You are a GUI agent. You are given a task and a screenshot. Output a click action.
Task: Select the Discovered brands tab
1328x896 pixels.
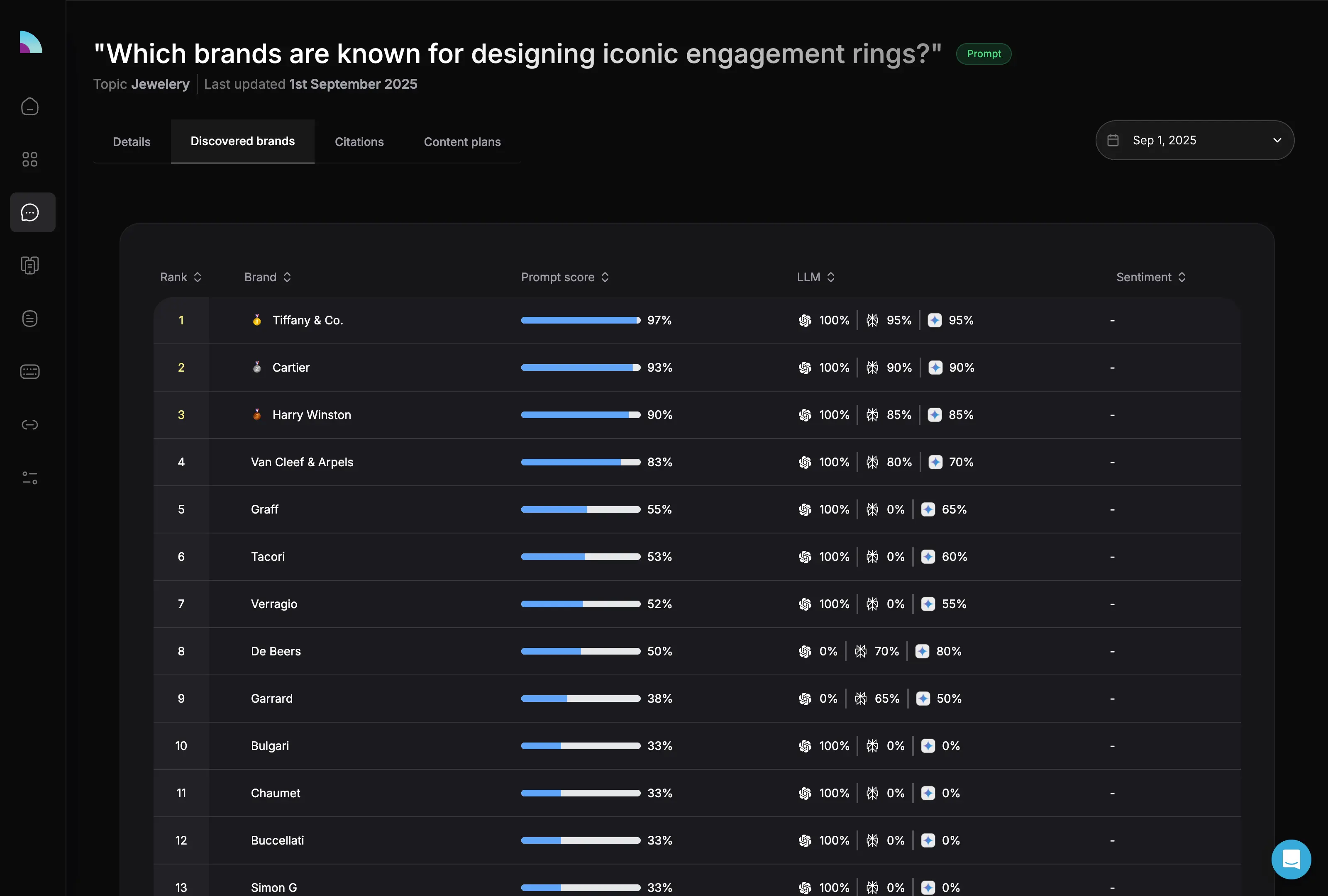(x=242, y=141)
